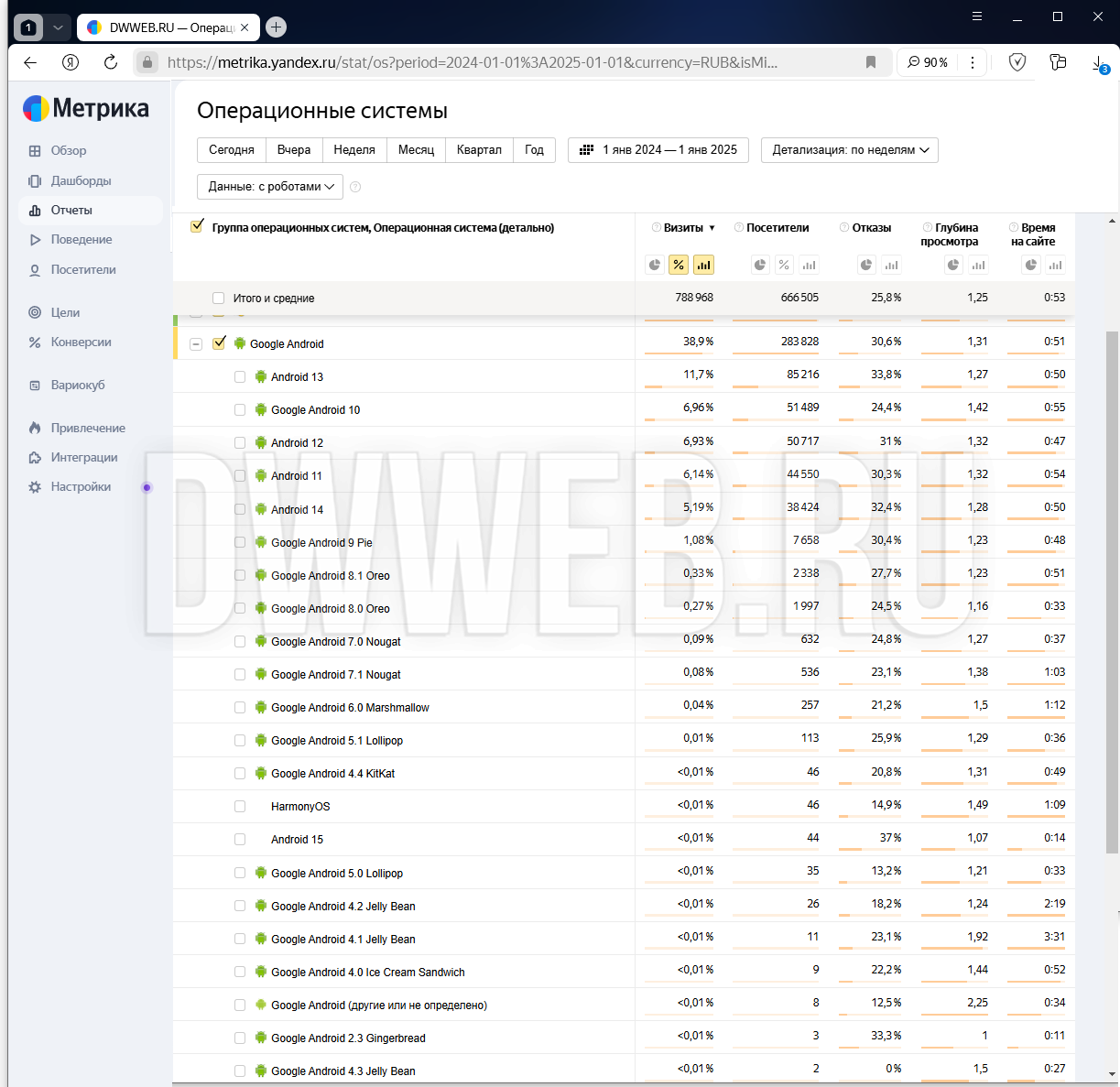Open a new tab with the plus icon
The height and width of the screenshot is (1087, 1120).
[x=276, y=27]
